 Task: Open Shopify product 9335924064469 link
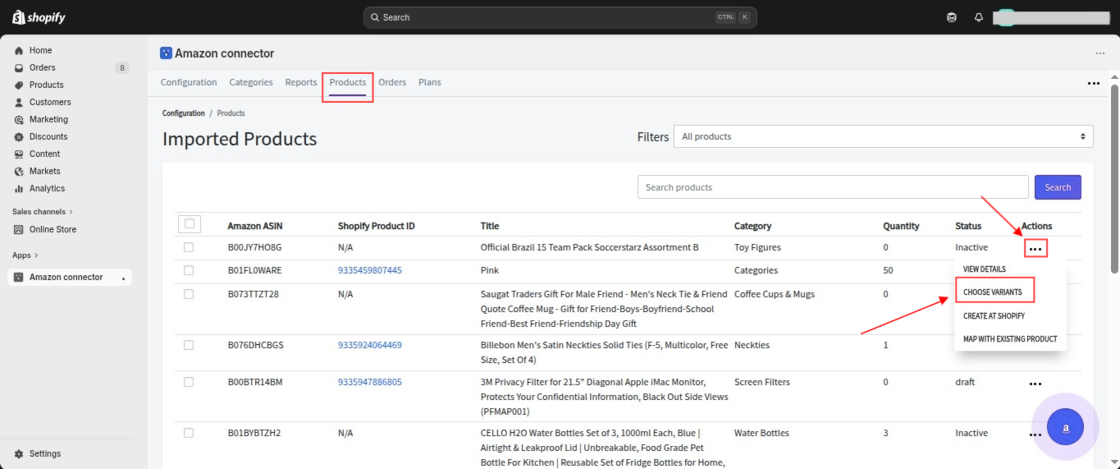(x=369, y=345)
